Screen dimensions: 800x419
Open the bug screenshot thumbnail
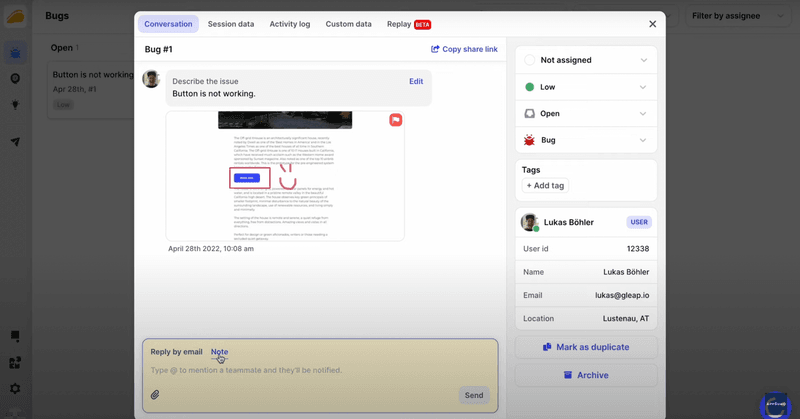coord(285,176)
